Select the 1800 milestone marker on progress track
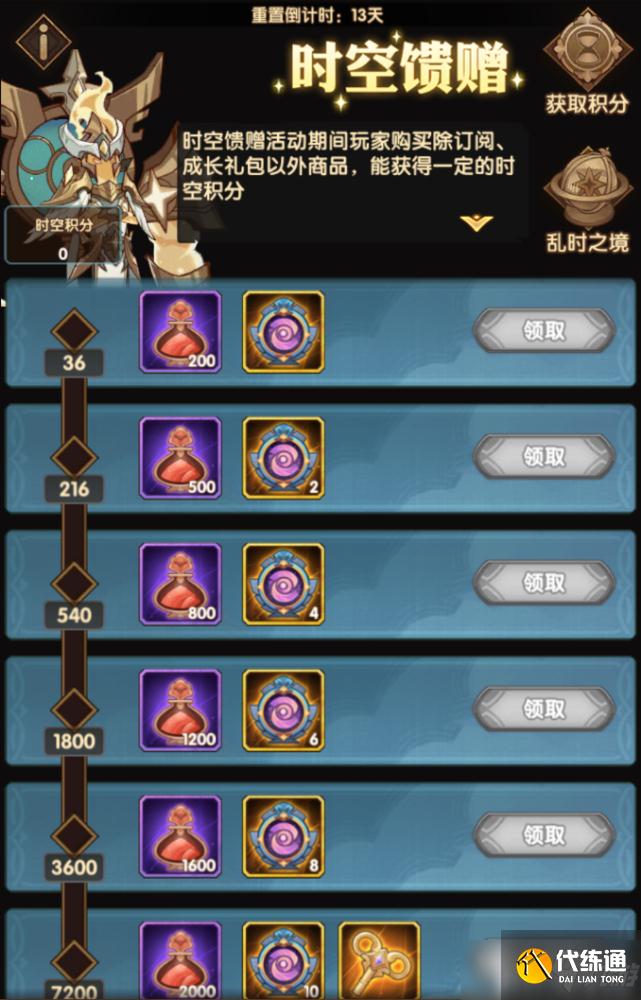The height and width of the screenshot is (1000, 641). point(74,710)
